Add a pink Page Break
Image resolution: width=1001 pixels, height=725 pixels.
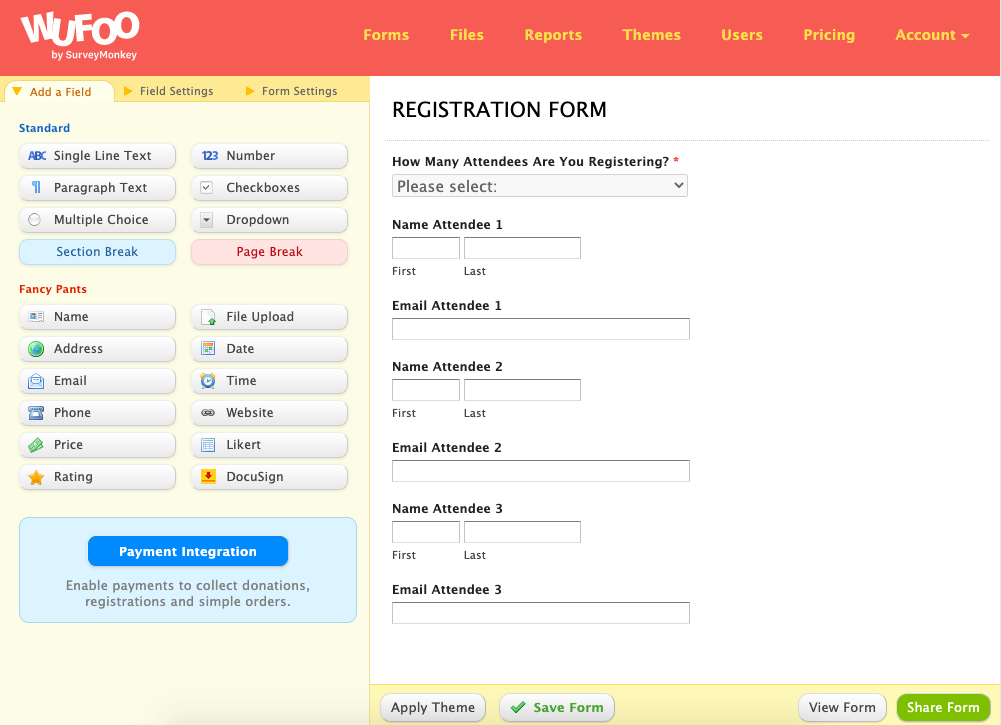[x=269, y=252]
